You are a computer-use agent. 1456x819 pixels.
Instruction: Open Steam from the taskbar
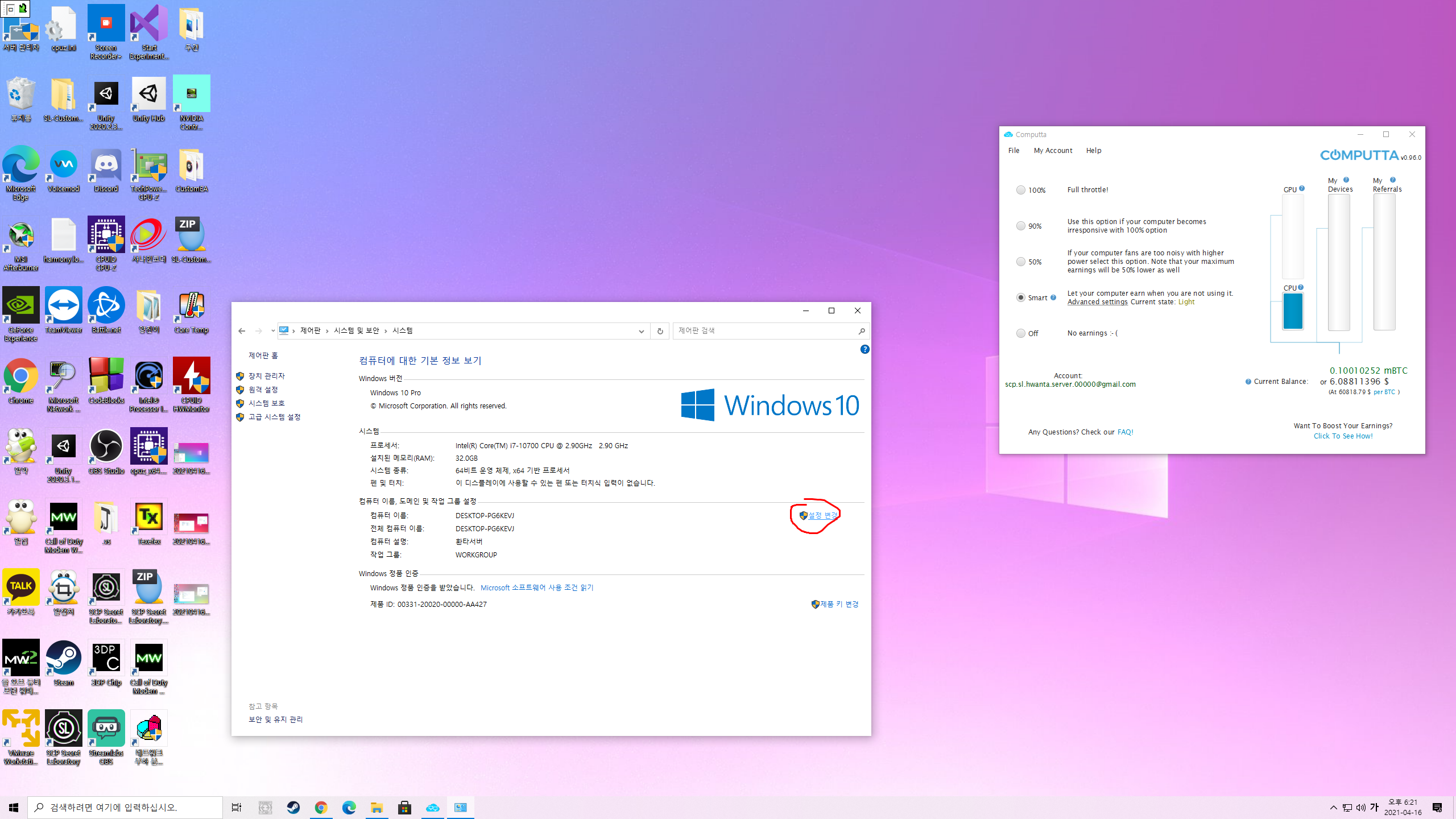pyautogui.click(x=293, y=808)
